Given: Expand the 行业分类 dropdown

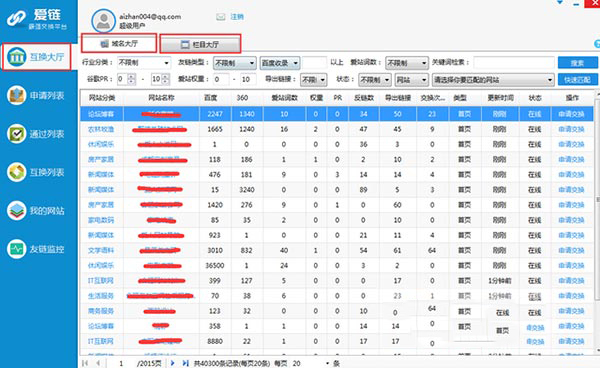Looking at the screenshot, I should pos(143,63).
